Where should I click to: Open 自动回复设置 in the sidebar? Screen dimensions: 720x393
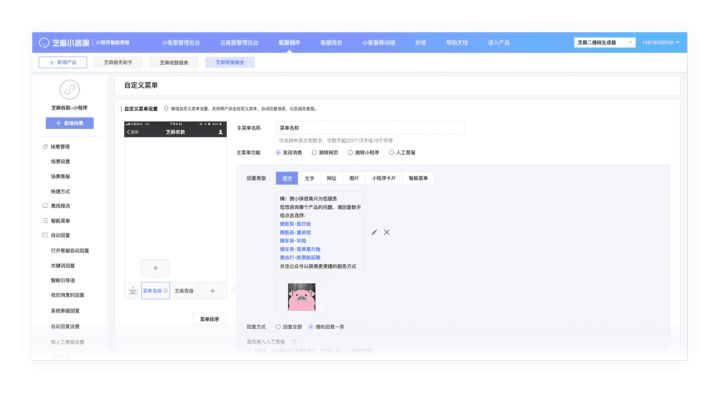coord(65,326)
